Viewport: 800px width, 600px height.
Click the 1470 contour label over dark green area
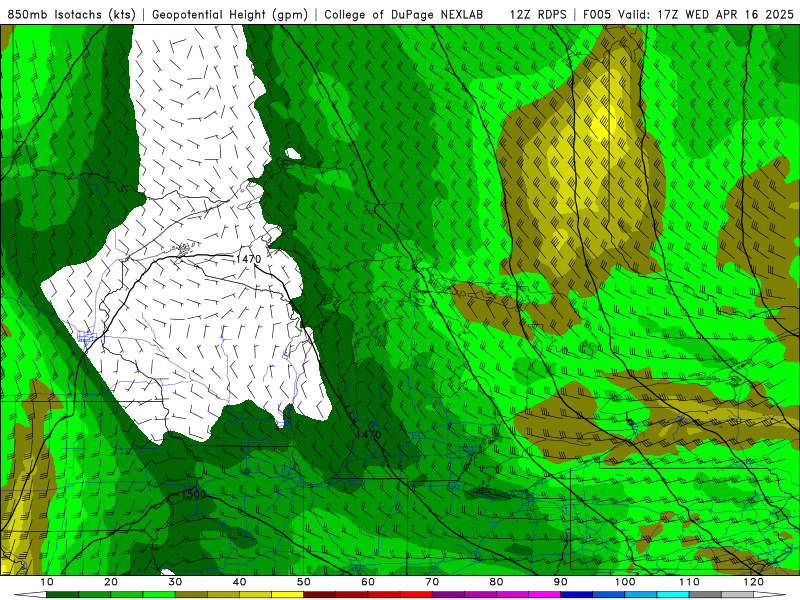(368, 435)
